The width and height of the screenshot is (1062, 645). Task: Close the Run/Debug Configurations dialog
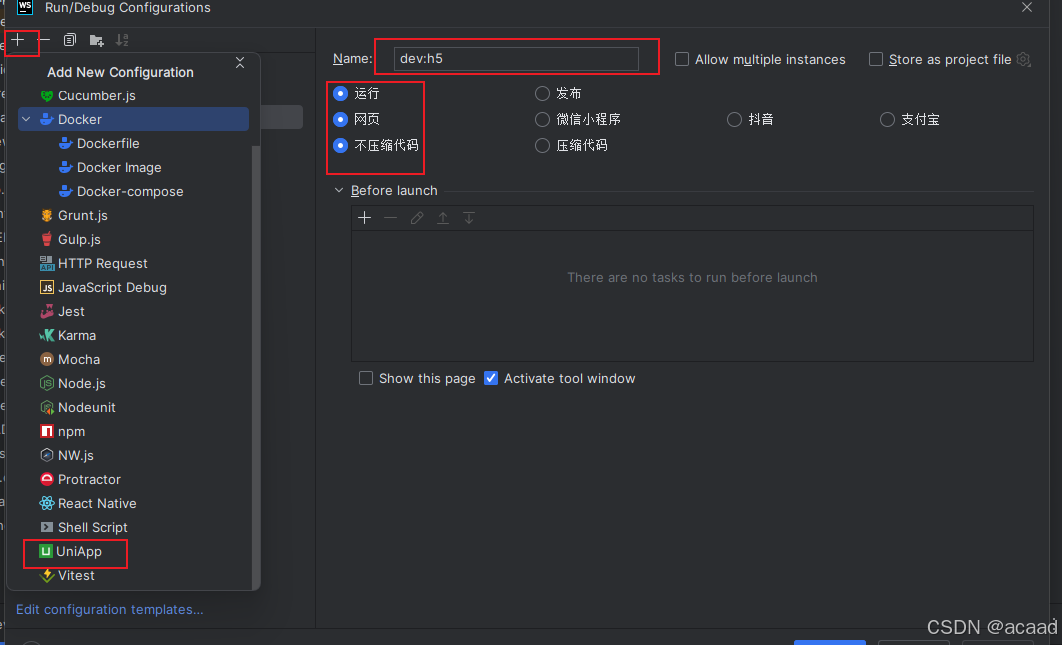pos(1027,7)
